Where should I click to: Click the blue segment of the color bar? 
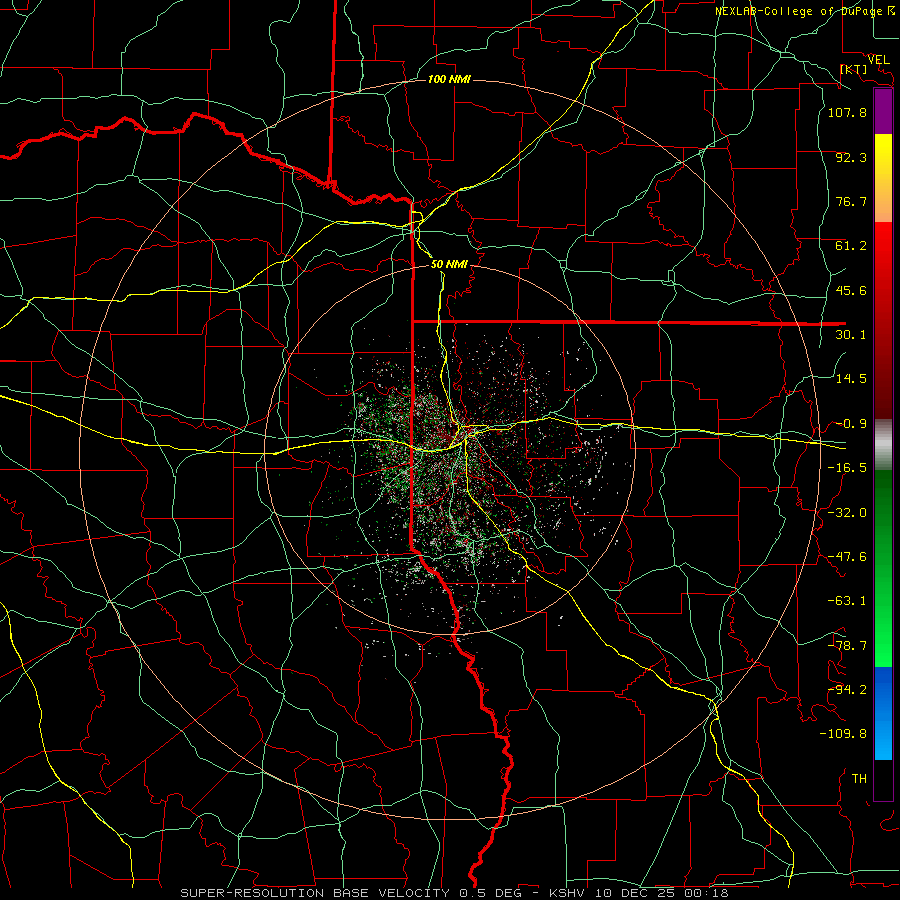883,713
